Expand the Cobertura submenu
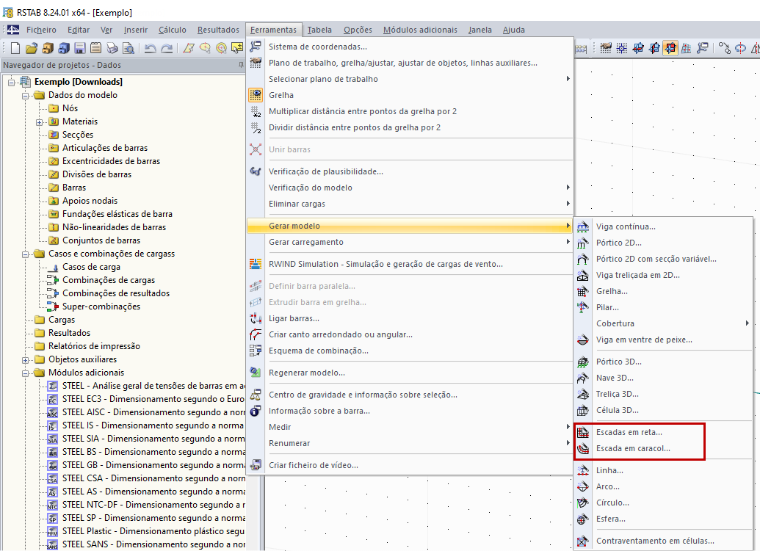The image size is (760, 554). (x=663, y=323)
